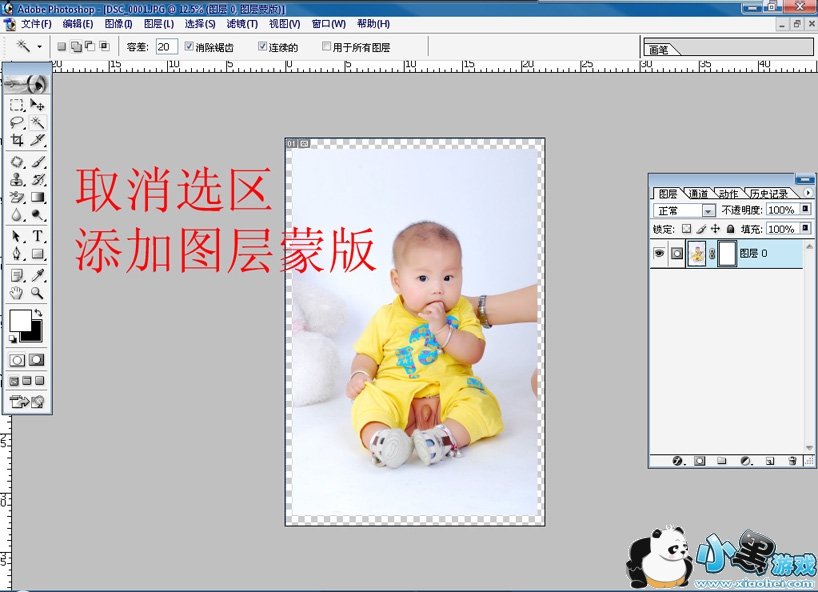
Task: Choose Add to Selection mode
Action: pos(76,46)
